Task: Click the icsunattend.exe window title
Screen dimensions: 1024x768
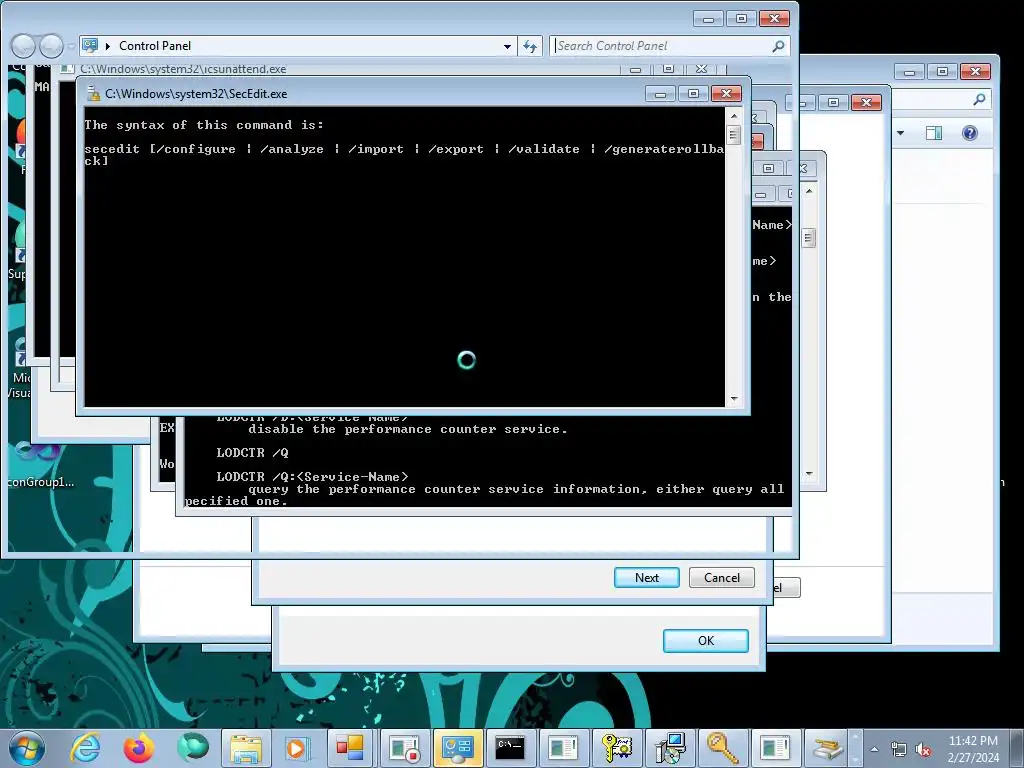Action: pos(183,69)
